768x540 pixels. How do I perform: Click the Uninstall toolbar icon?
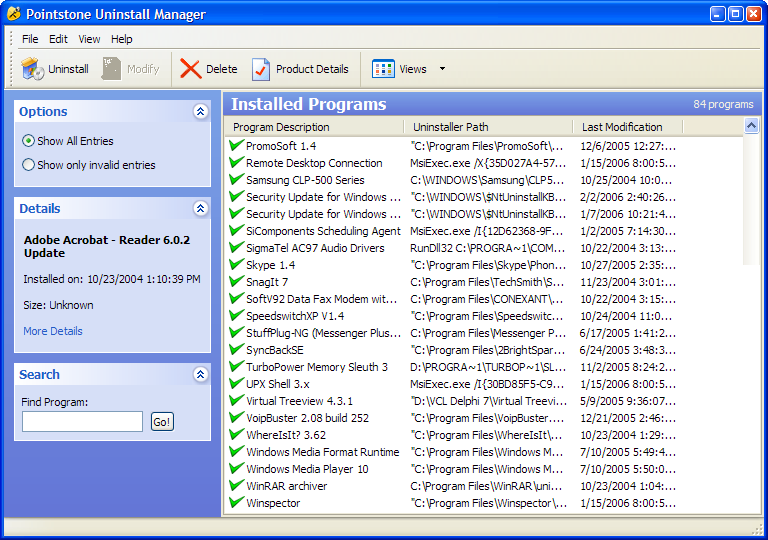click(x=33, y=69)
